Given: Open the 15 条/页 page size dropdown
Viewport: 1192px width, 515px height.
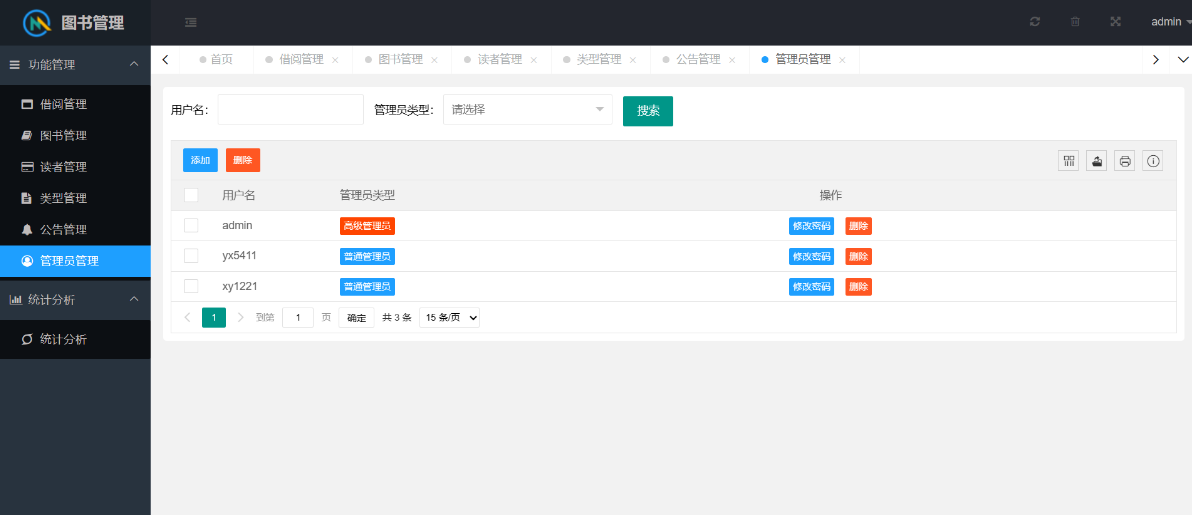Looking at the screenshot, I should pyautogui.click(x=449, y=317).
